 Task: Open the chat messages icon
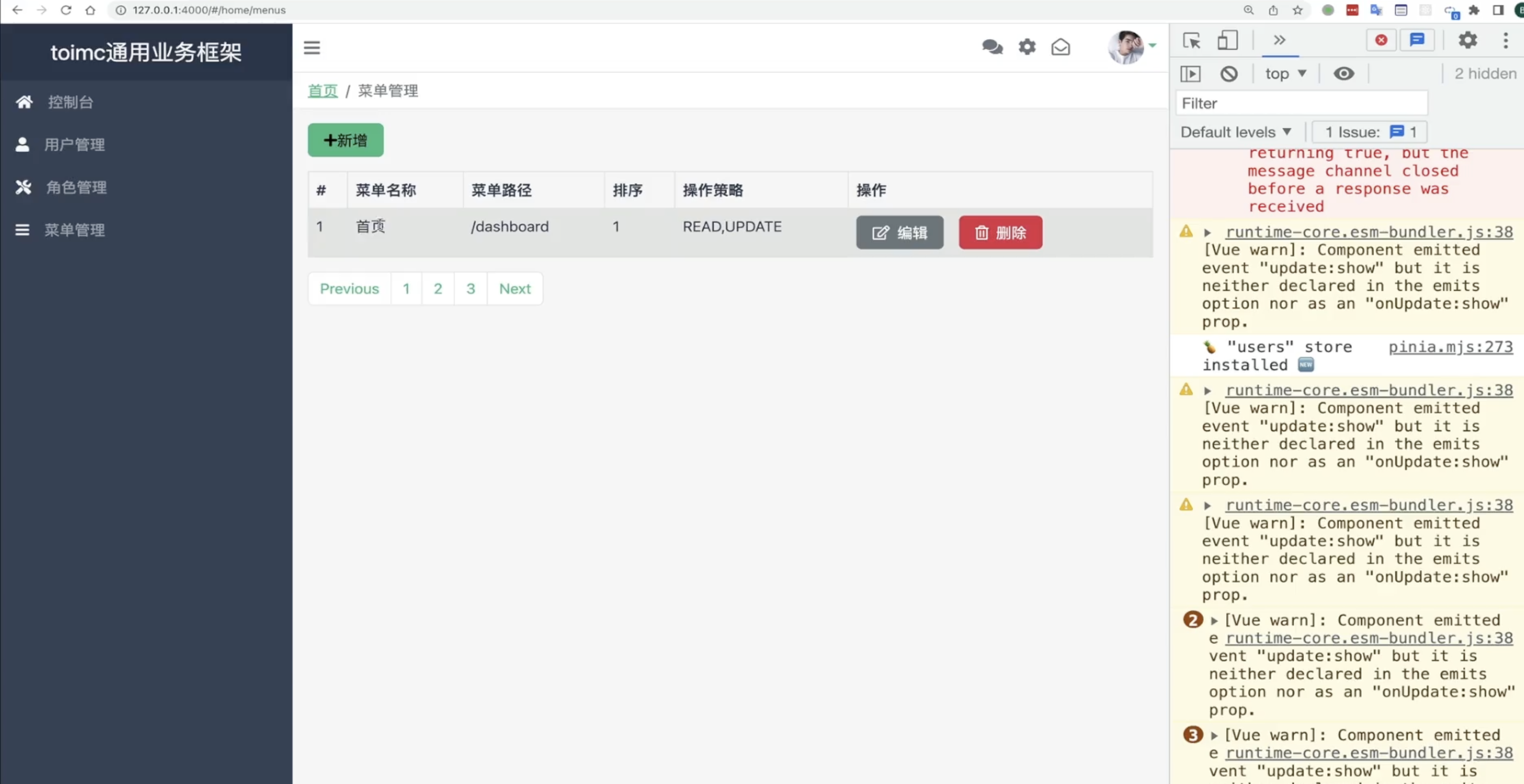(992, 47)
